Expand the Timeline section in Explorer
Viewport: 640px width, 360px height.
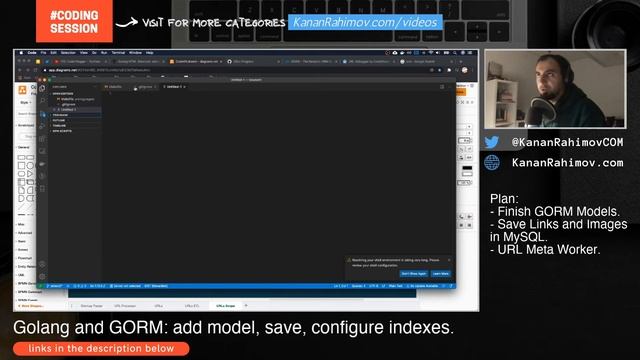click(76, 126)
